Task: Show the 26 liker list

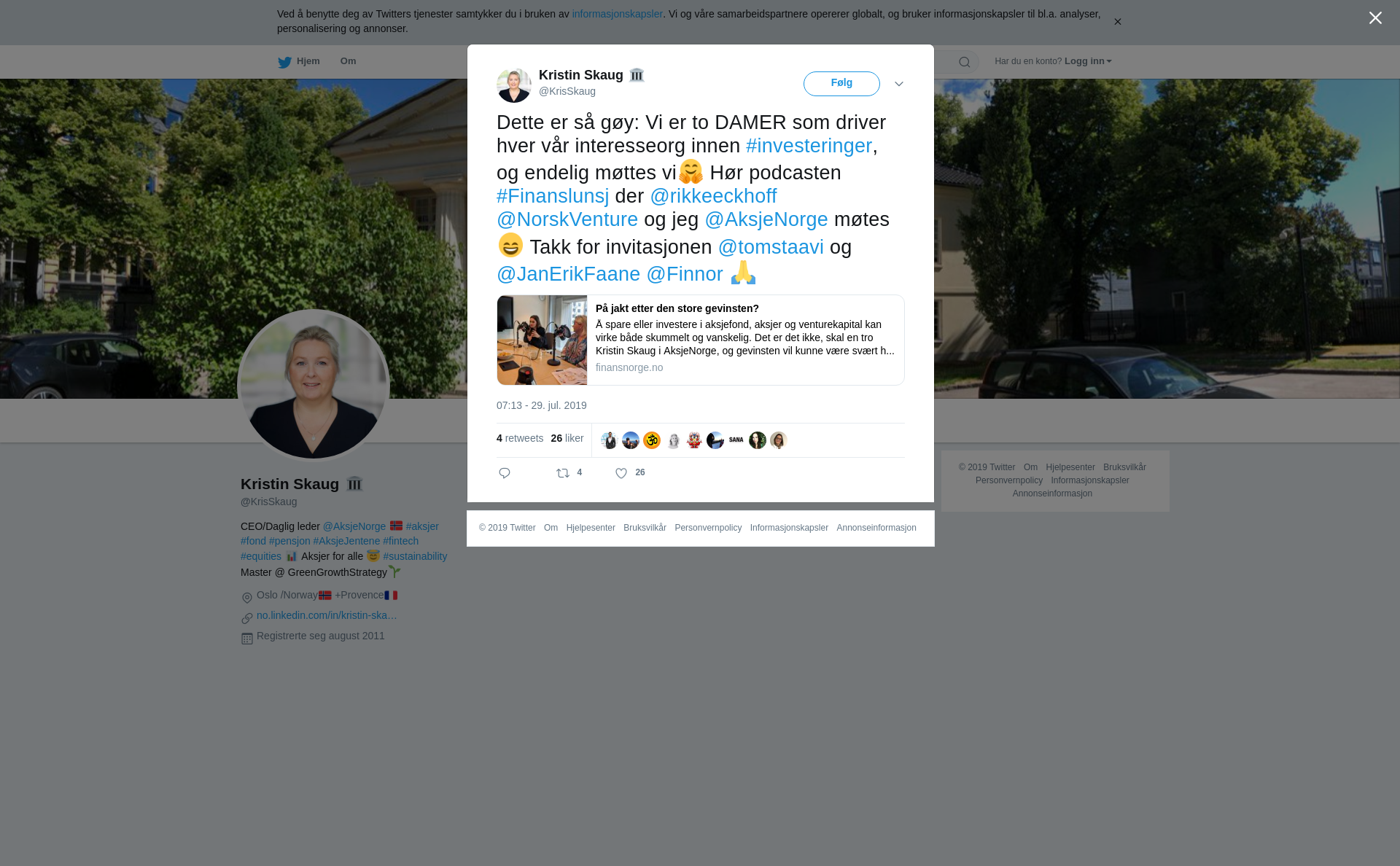Action: click(567, 438)
